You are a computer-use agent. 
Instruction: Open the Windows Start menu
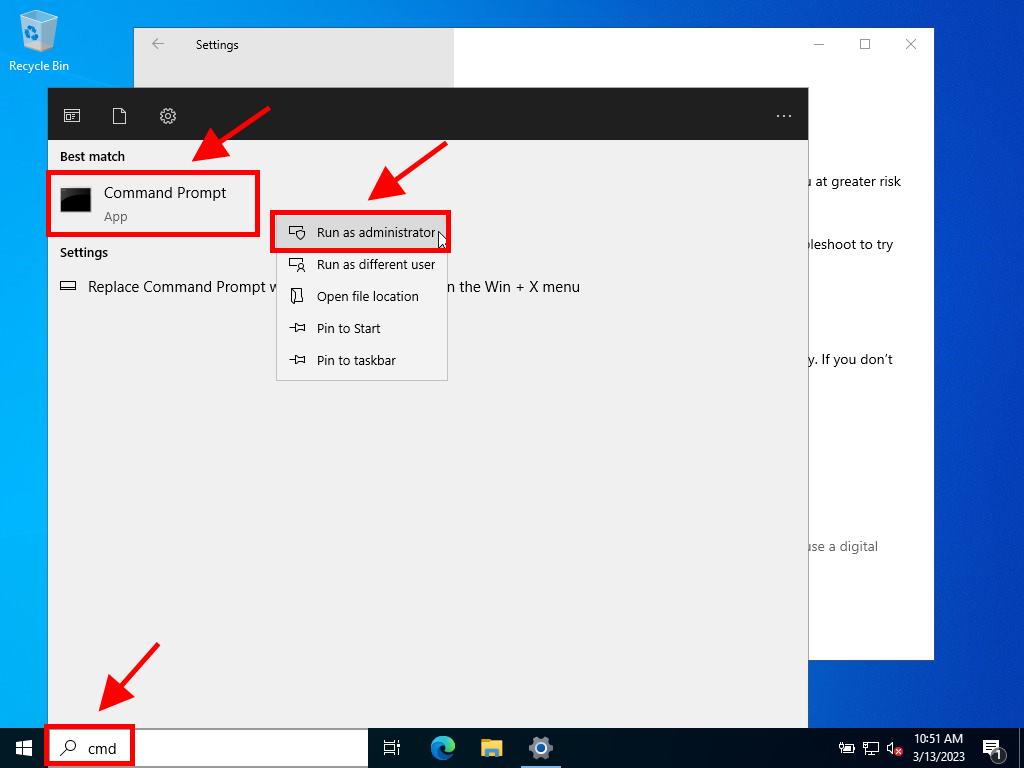(x=24, y=748)
